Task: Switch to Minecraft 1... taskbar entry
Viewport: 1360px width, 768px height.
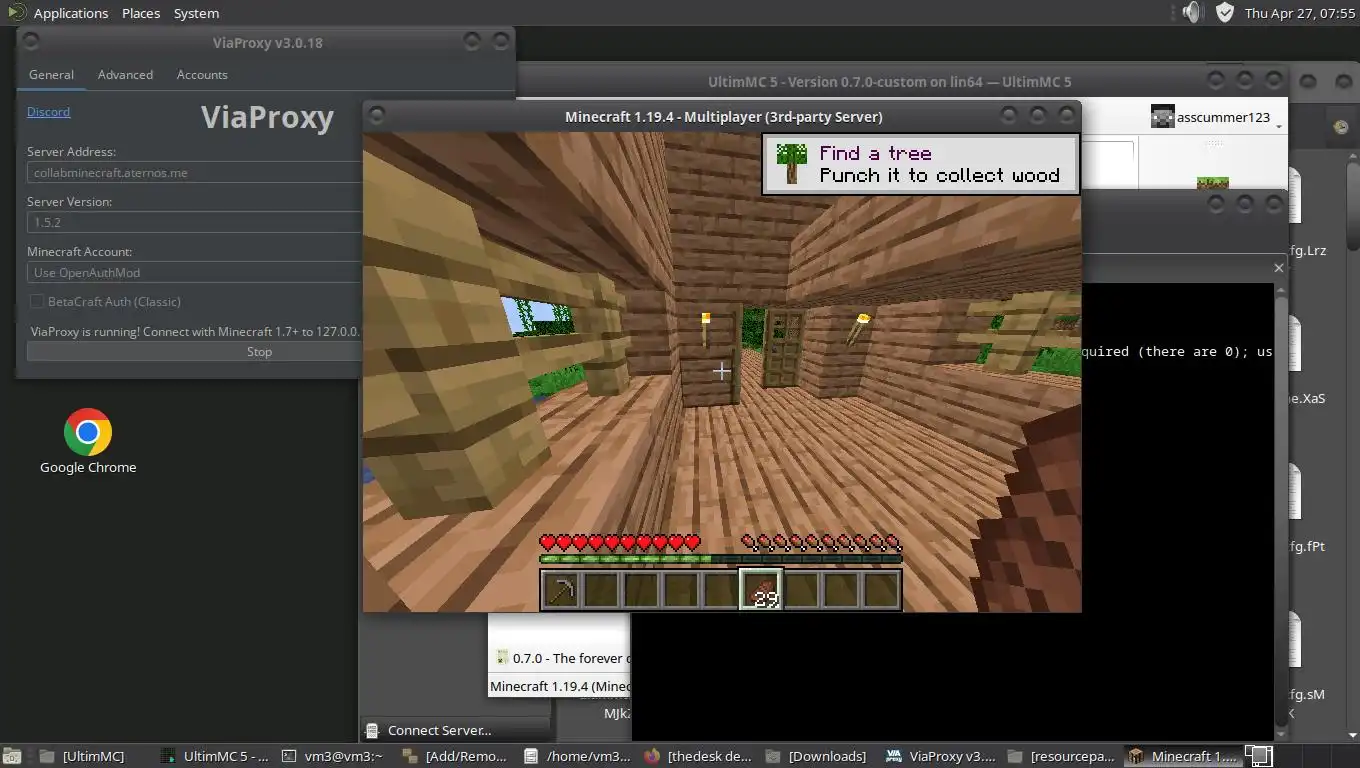Action: point(1183,756)
